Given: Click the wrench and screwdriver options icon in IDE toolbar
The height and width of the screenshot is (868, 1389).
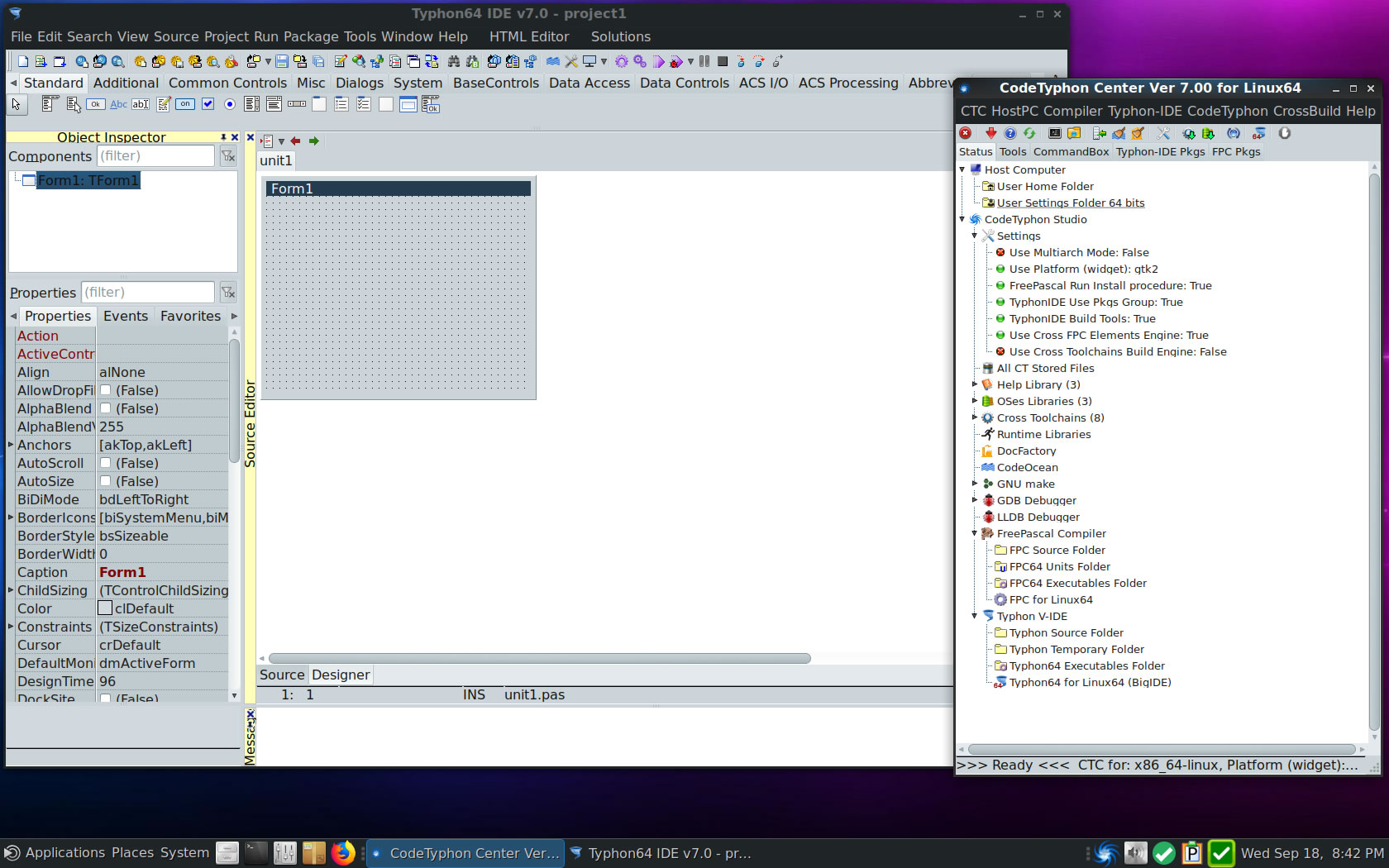Looking at the screenshot, I should point(571,61).
